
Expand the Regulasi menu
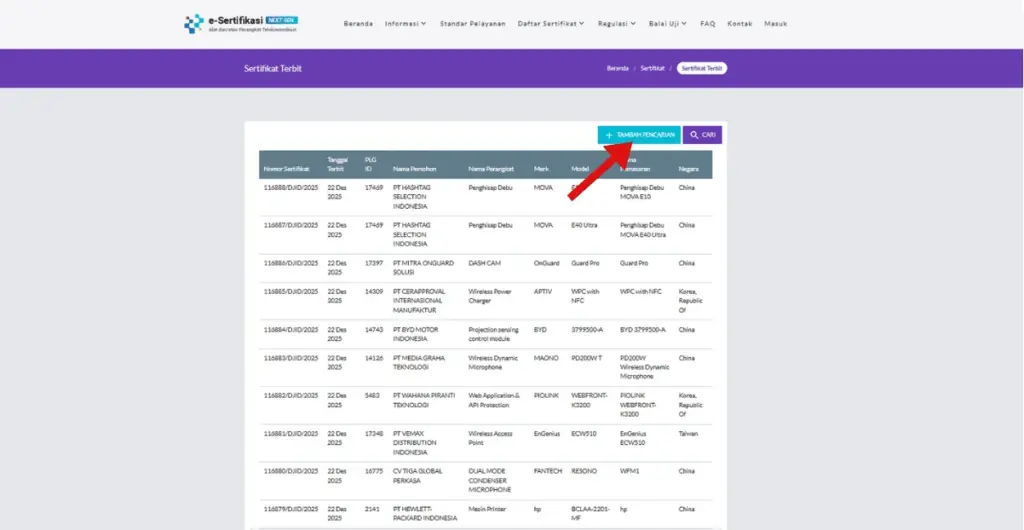coord(619,23)
